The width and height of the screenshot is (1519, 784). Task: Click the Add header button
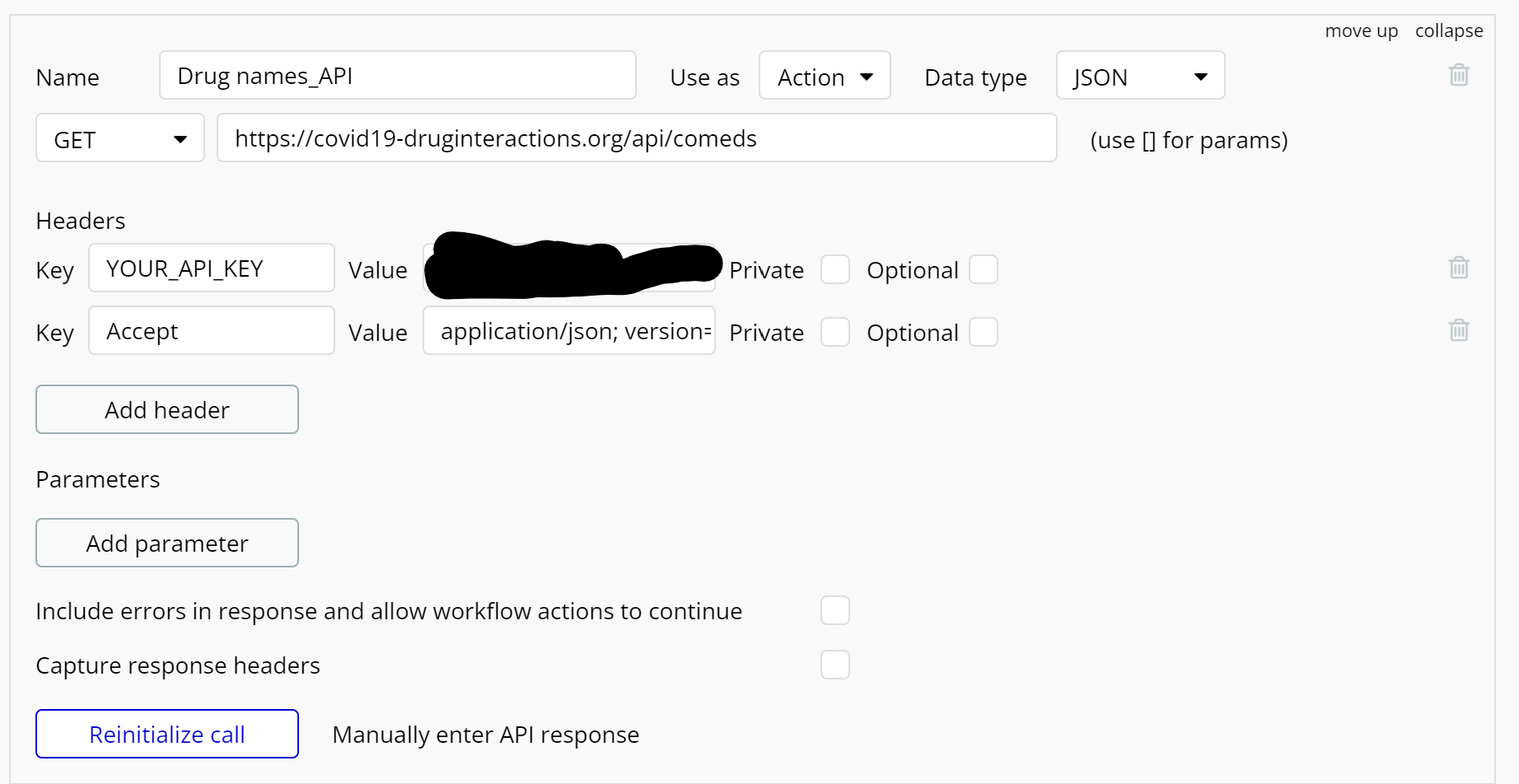(167, 409)
